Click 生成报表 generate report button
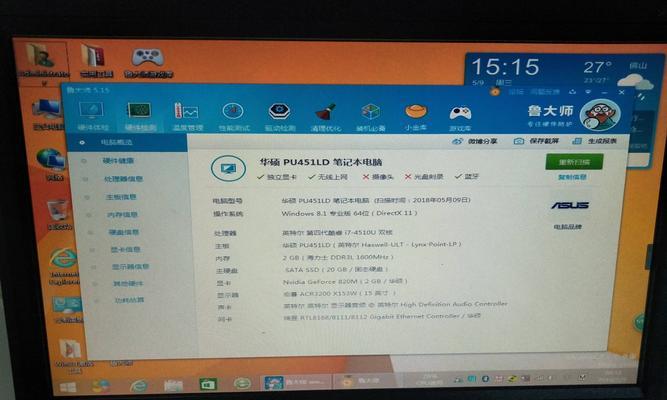 (x=594, y=141)
